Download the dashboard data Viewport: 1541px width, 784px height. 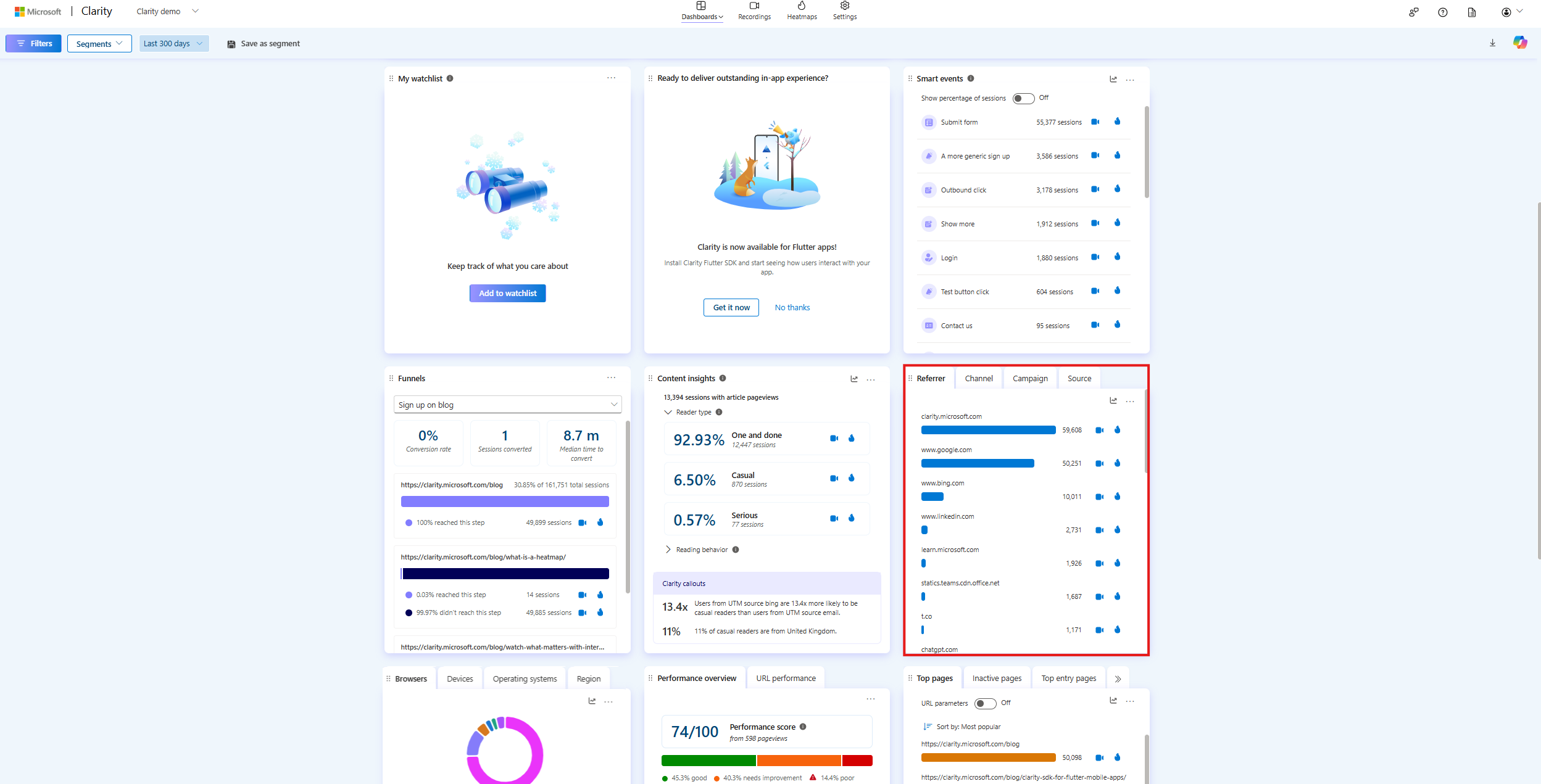(x=1492, y=43)
